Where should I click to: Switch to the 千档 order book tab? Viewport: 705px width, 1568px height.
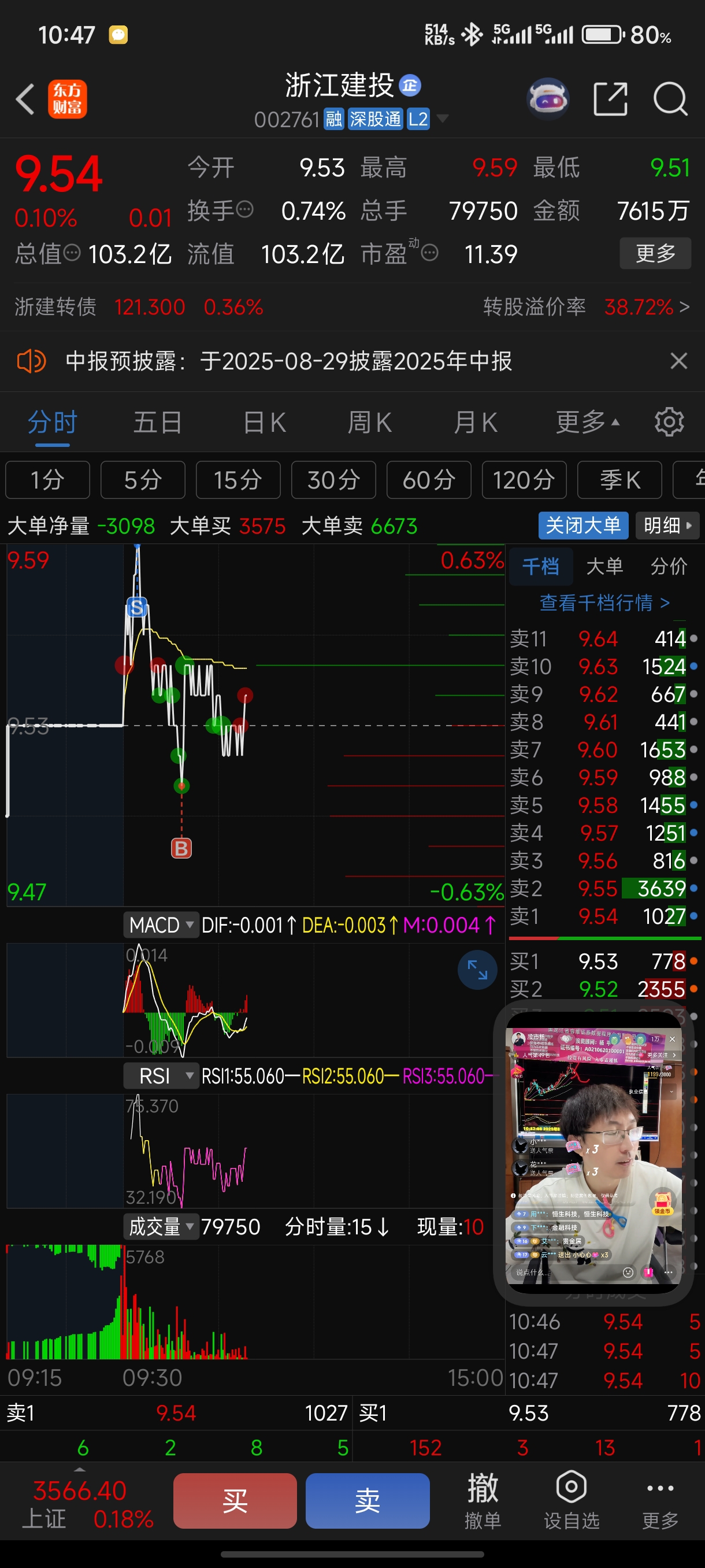click(541, 566)
